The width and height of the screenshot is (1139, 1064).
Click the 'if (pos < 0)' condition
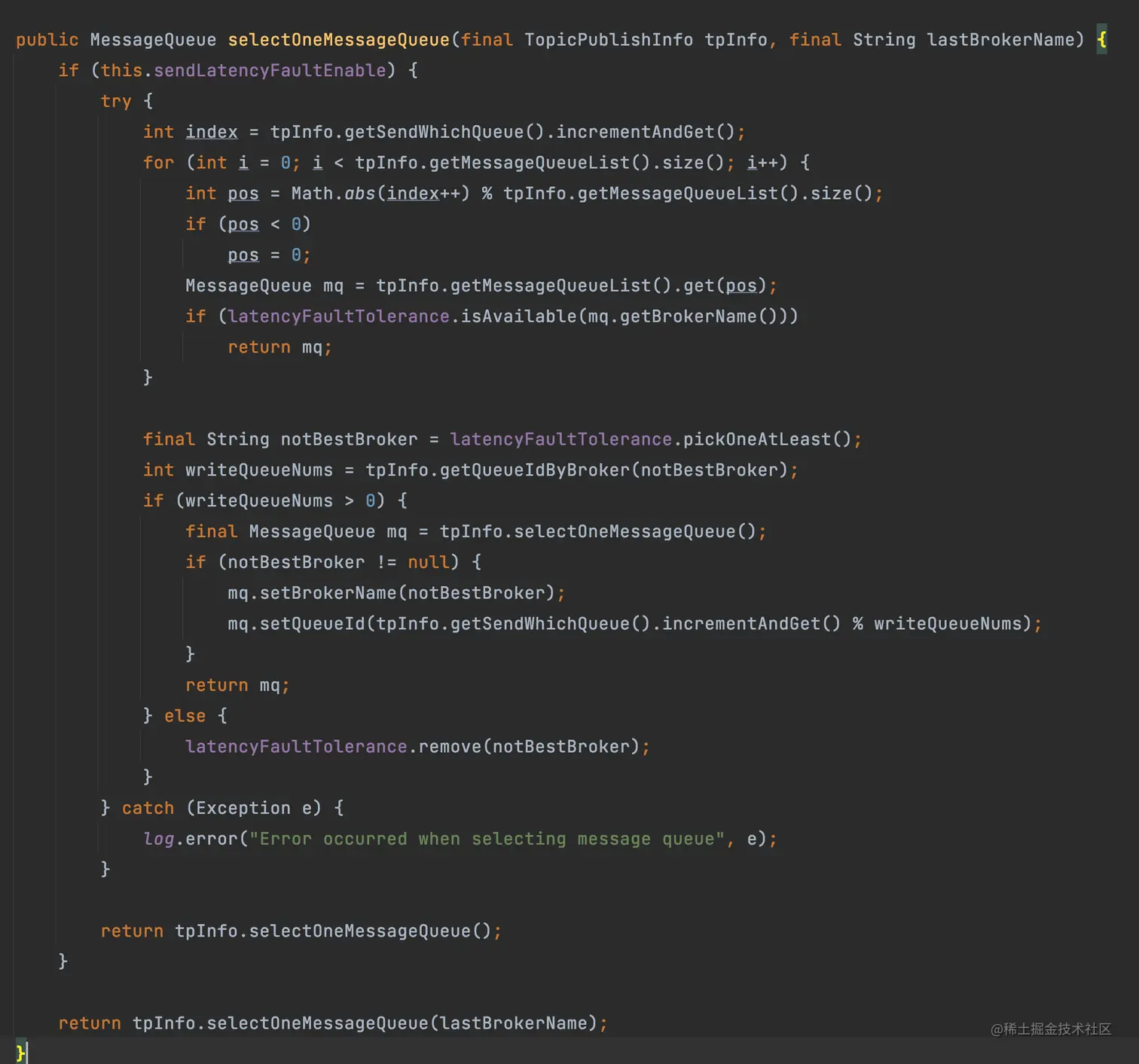coord(248,225)
